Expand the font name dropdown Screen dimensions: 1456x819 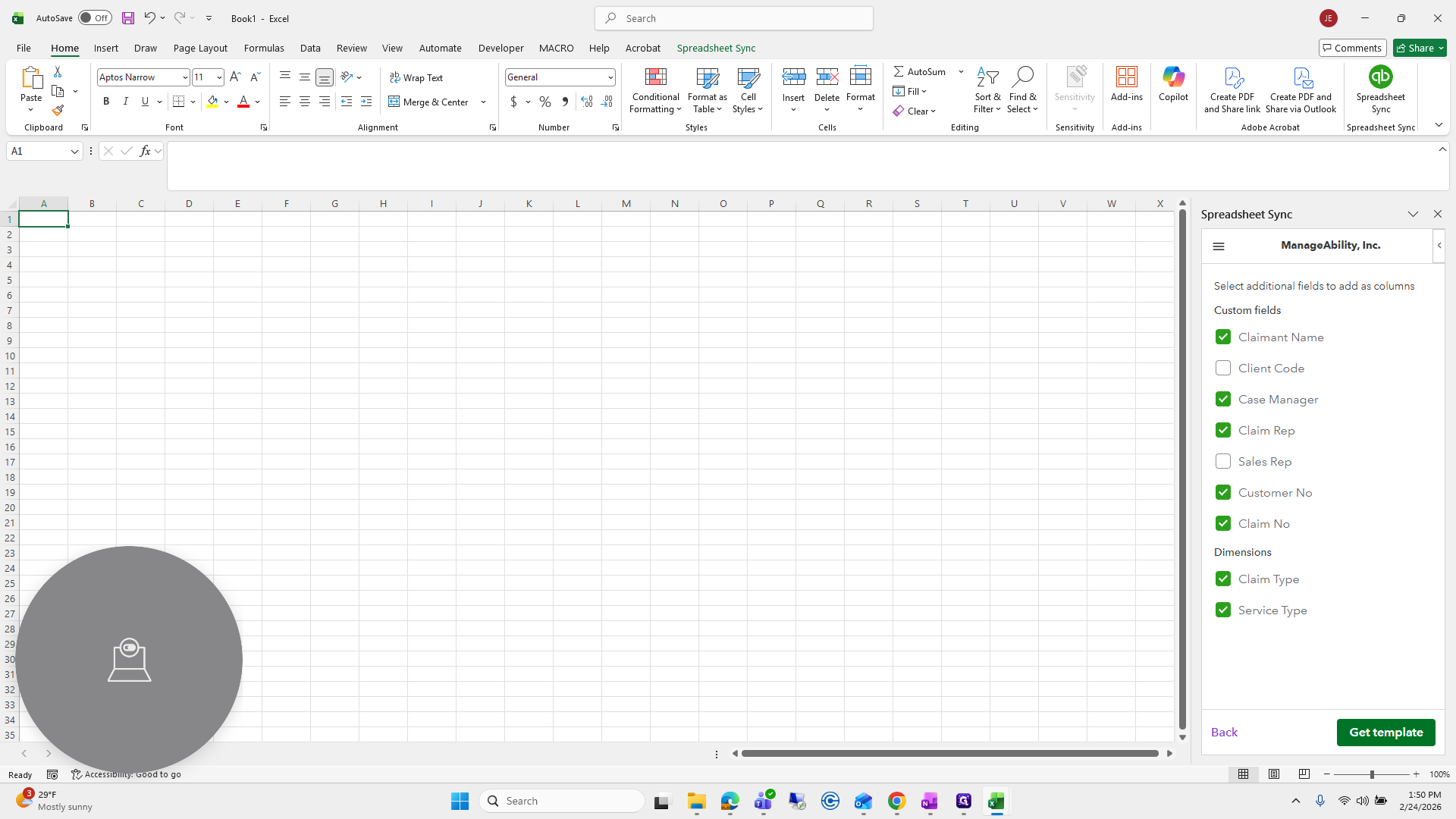click(185, 77)
